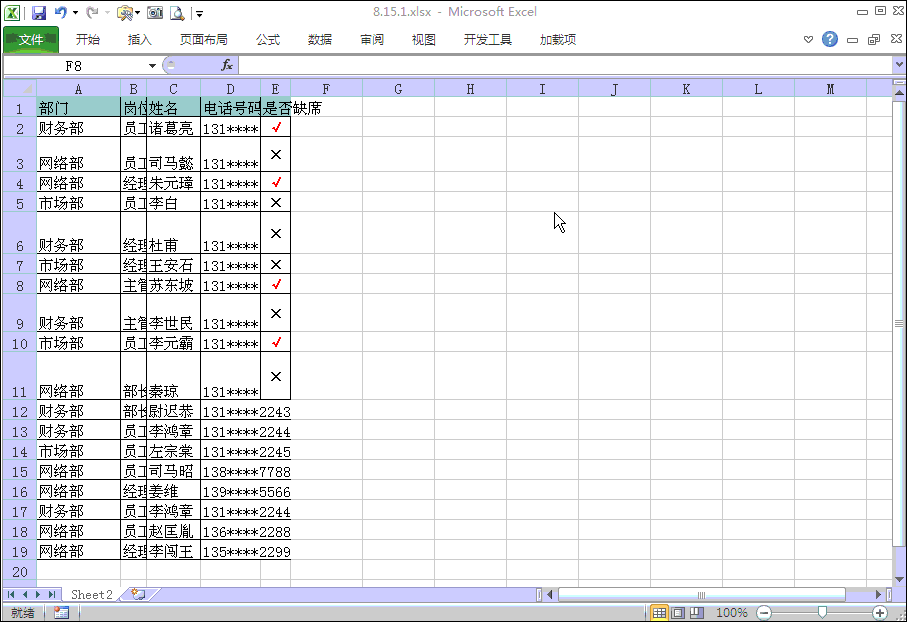The height and width of the screenshot is (622, 907).
Task: Open the 数据 Data tab
Action: [x=320, y=39]
